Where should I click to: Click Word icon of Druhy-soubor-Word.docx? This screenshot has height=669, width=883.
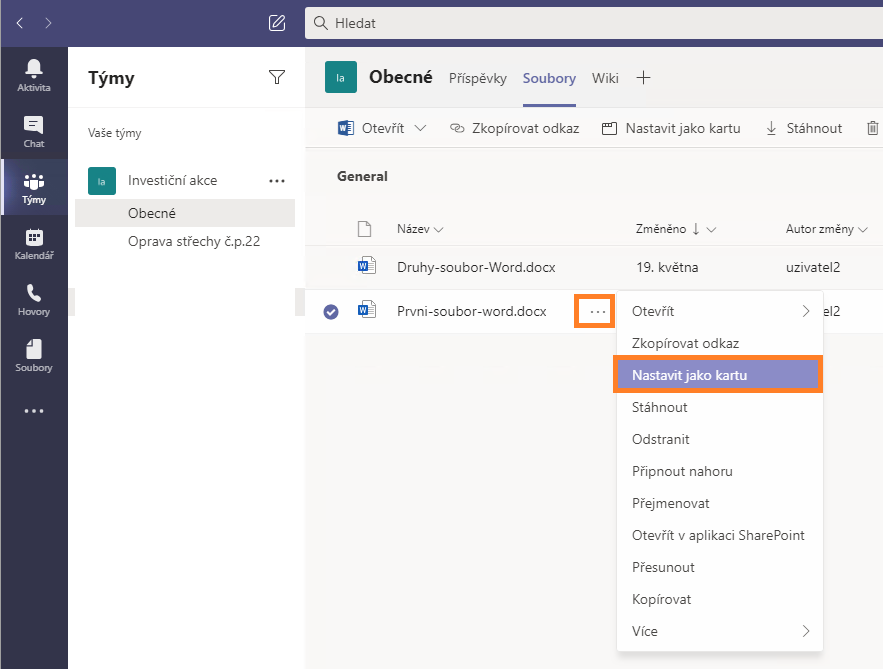[x=367, y=266]
